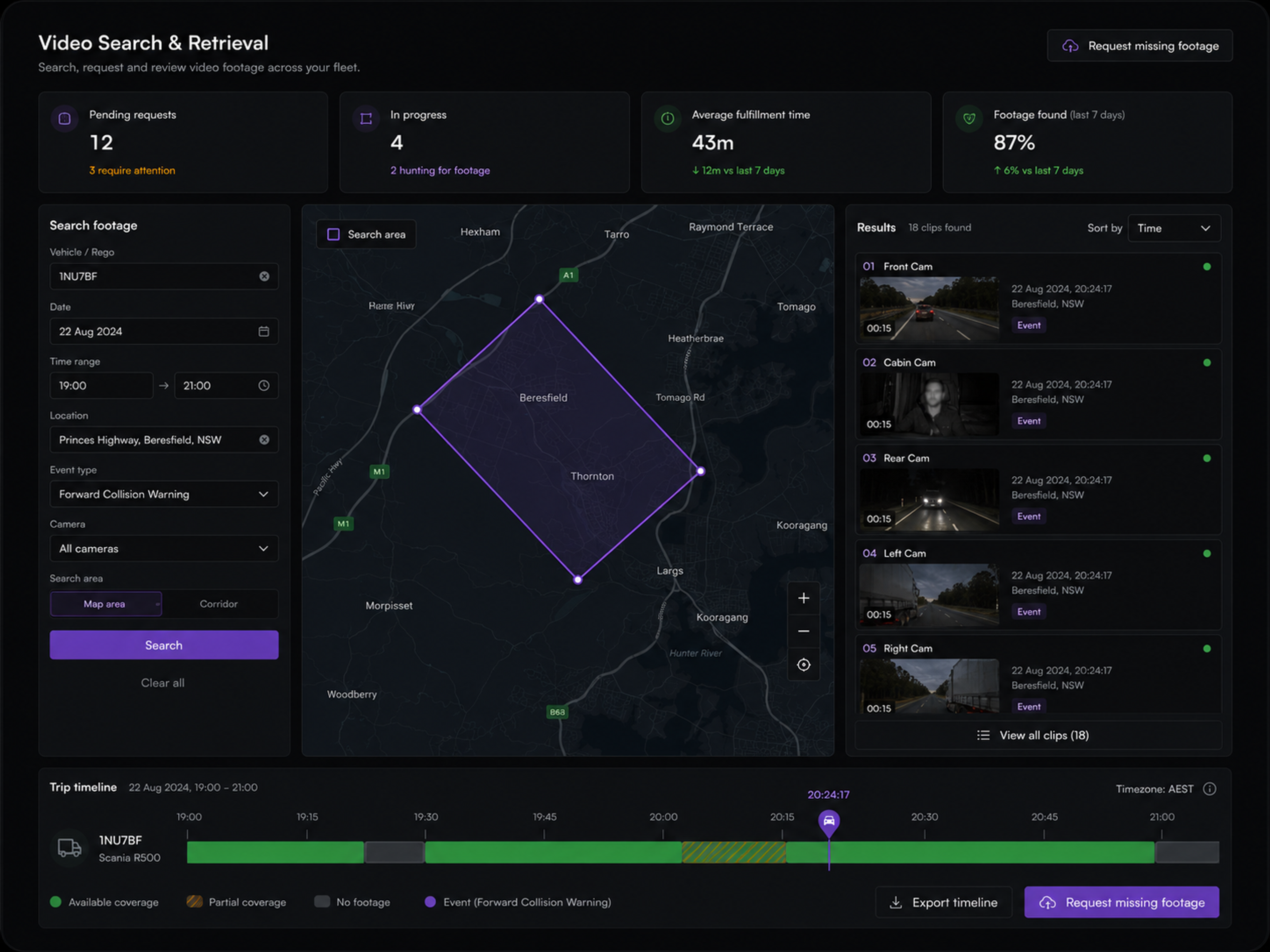Click the Footage found shield icon
This screenshot has height=952, width=1270.
pyautogui.click(x=969, y=118)
